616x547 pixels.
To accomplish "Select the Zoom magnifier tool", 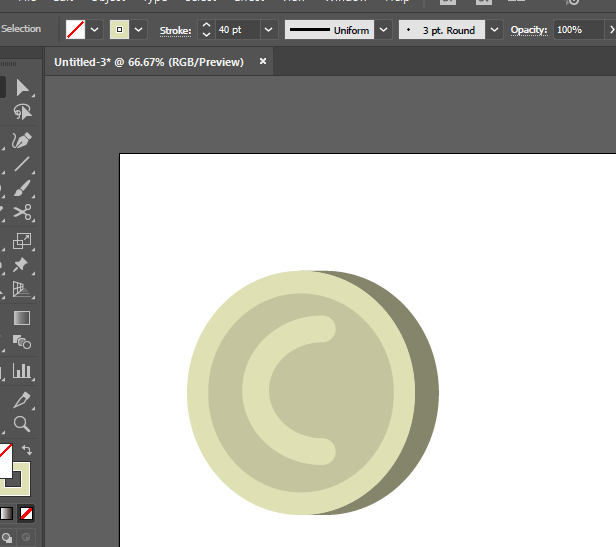I will point(22,424).
